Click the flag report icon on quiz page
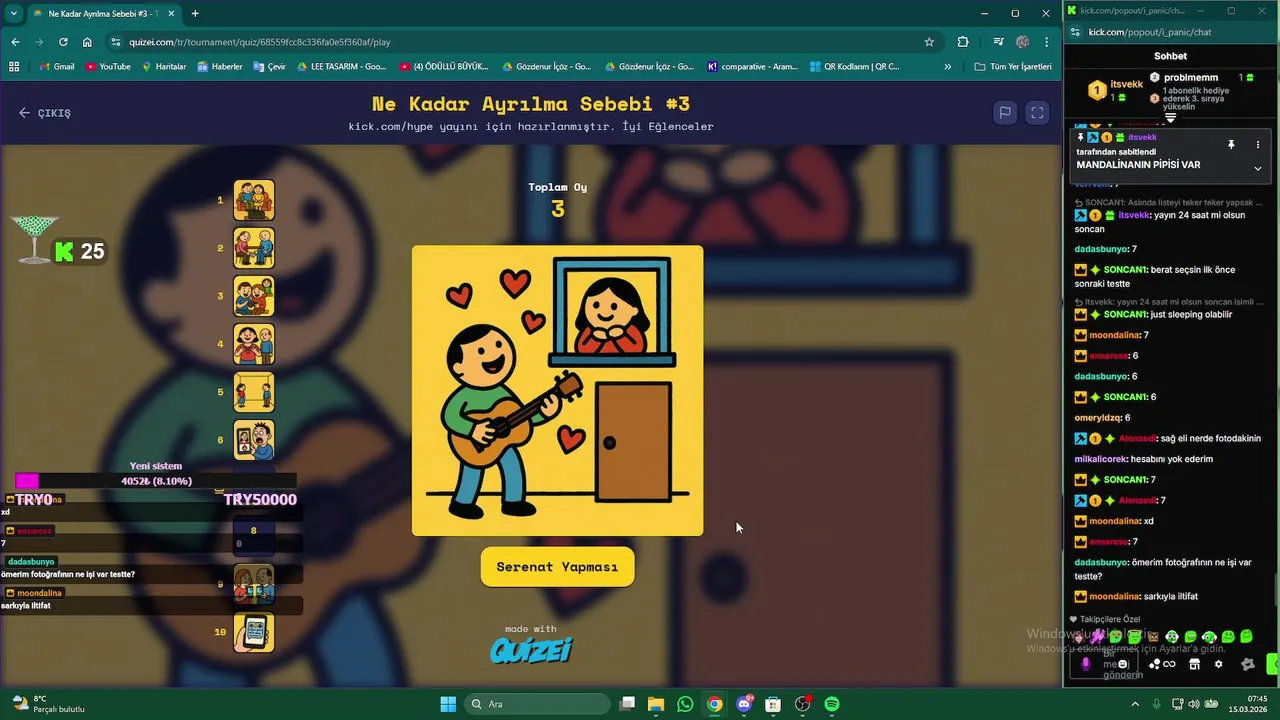The image size is (1280, 720). 1005,113
